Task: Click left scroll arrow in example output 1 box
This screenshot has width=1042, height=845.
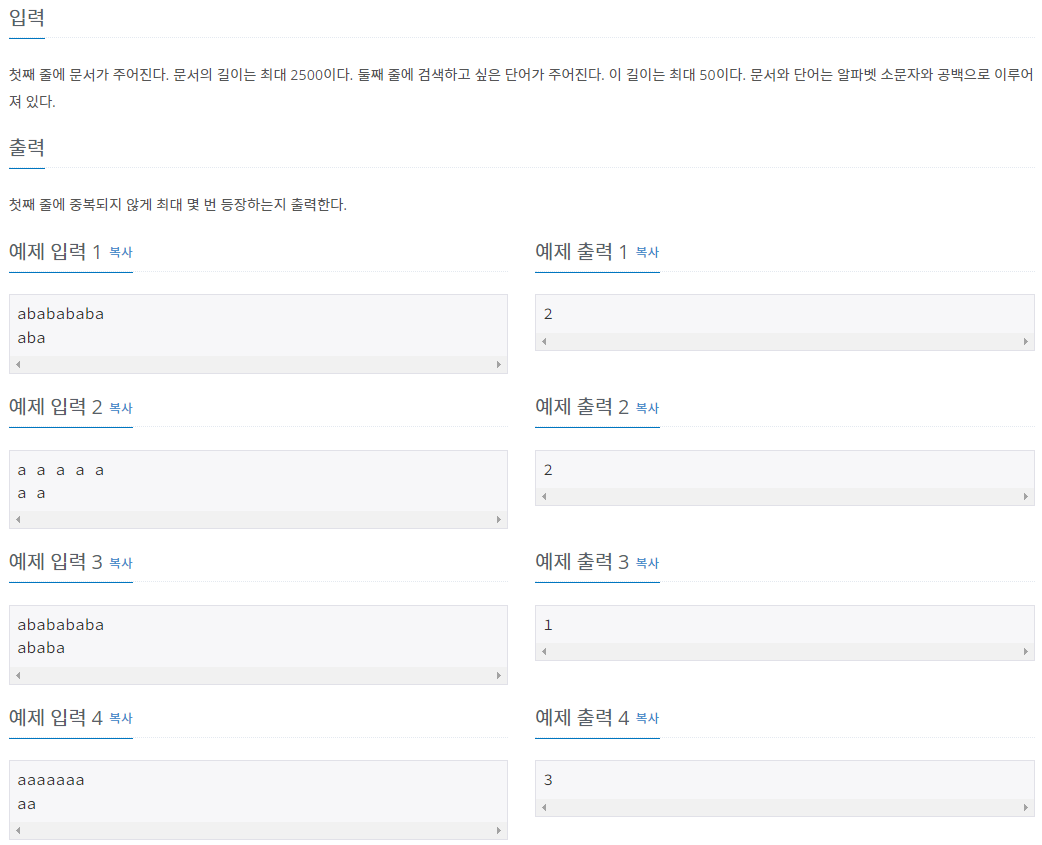Action: [544, 341]
